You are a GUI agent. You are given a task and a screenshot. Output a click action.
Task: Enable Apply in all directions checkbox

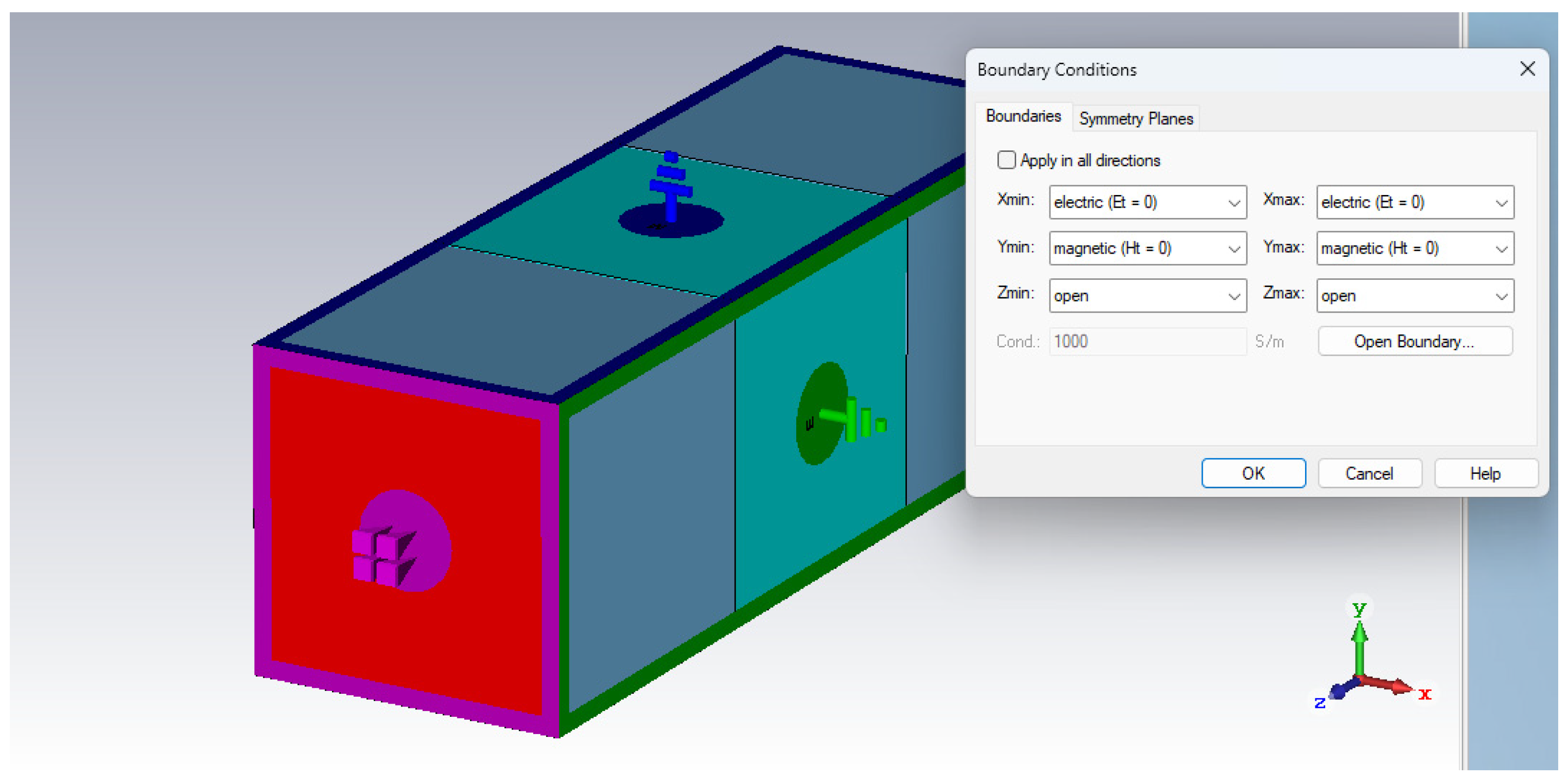[x=1006, y=160]
